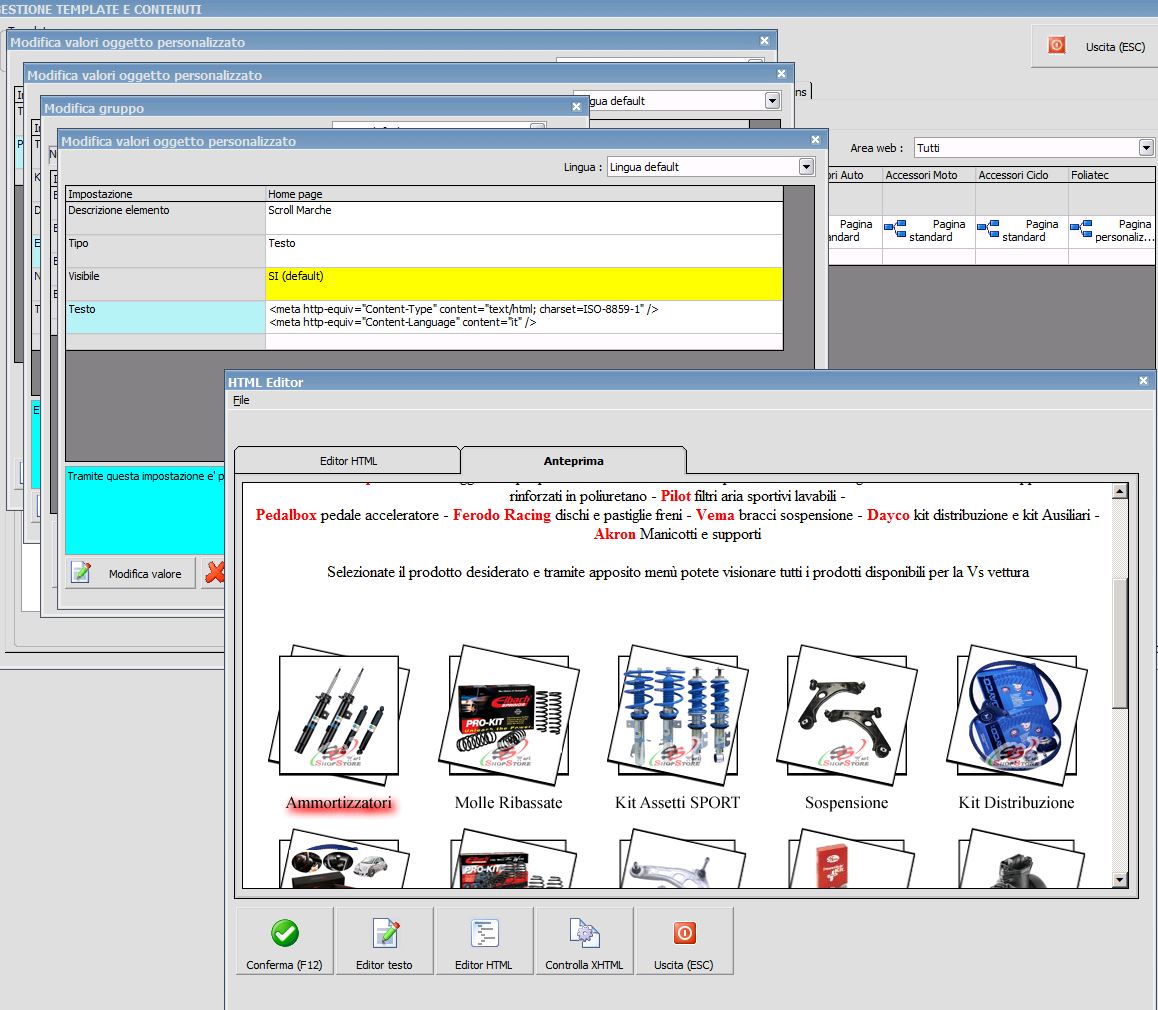This screenshot has height=1010, width=1158.
Task: Click the Editor HTML icon in bottom toolbar
Action: pos(484,934)
